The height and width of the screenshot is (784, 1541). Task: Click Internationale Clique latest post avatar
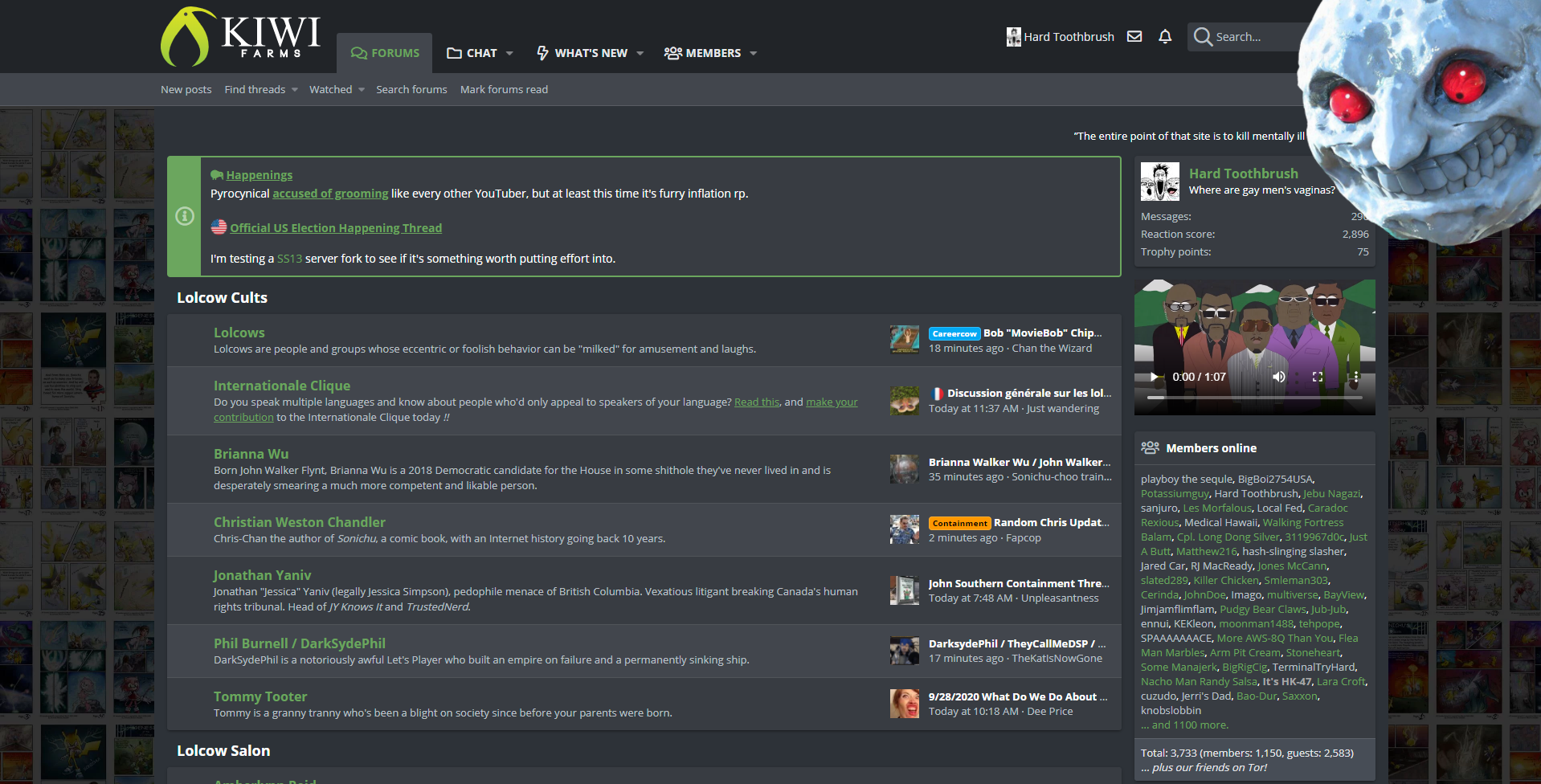click(905, 400)
